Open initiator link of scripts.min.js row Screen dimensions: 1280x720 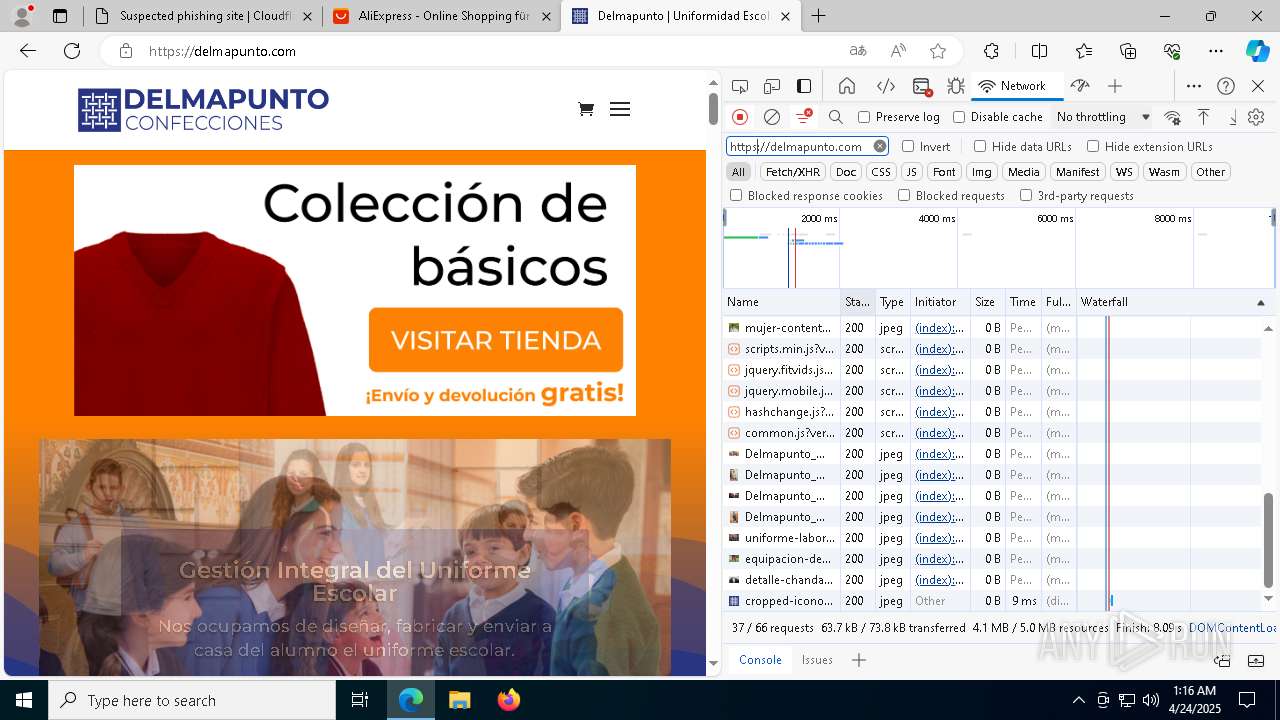939,349
